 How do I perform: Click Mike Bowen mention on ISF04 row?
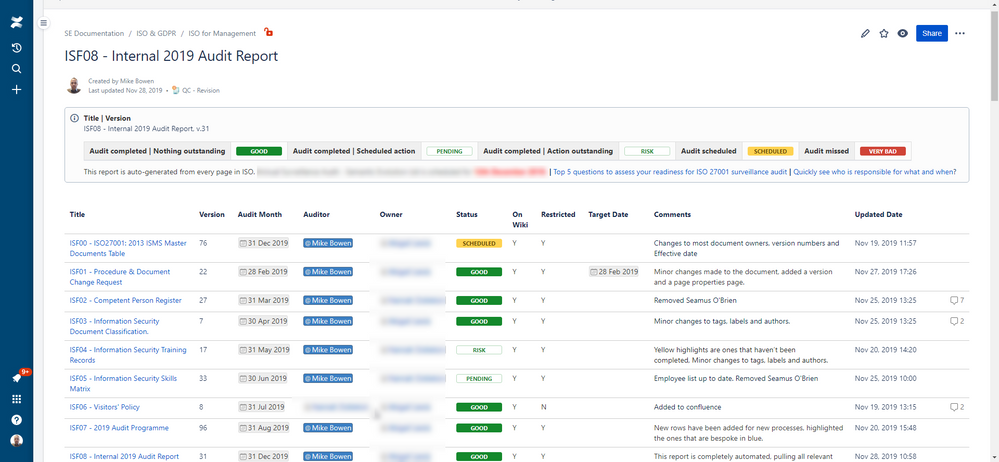click(x=328, y=350)
